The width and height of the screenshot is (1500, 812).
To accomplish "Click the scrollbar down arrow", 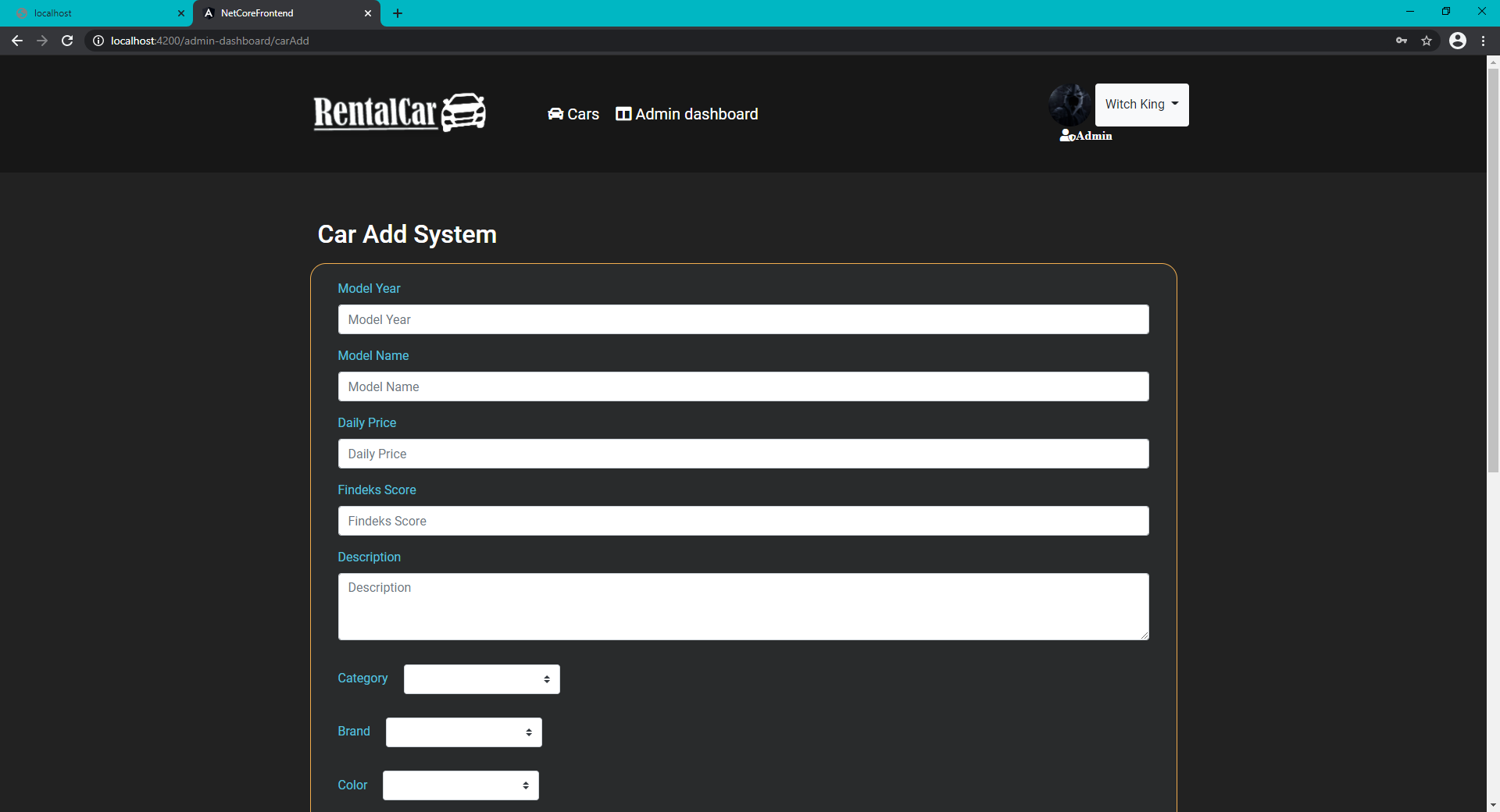I will (1493, 804).
